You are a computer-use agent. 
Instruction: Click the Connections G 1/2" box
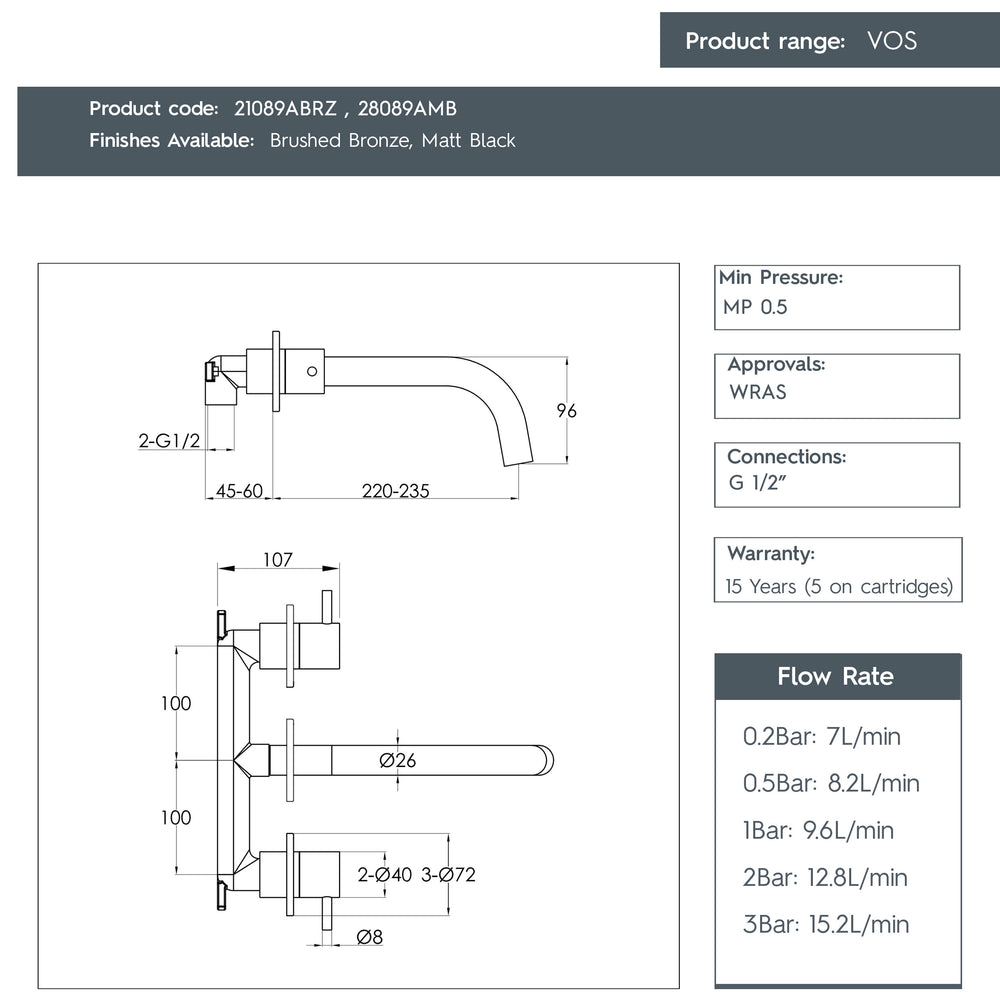tap(836, 474)
